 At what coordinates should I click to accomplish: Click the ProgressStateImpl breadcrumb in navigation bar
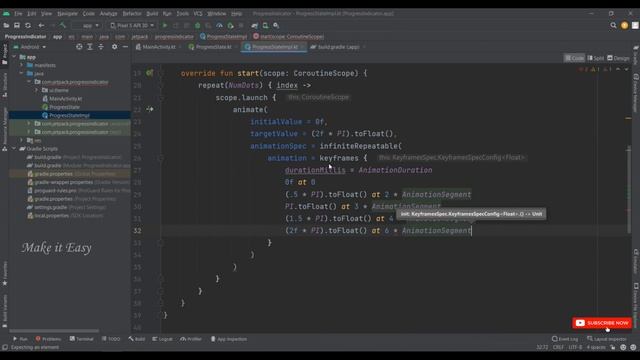223,37
